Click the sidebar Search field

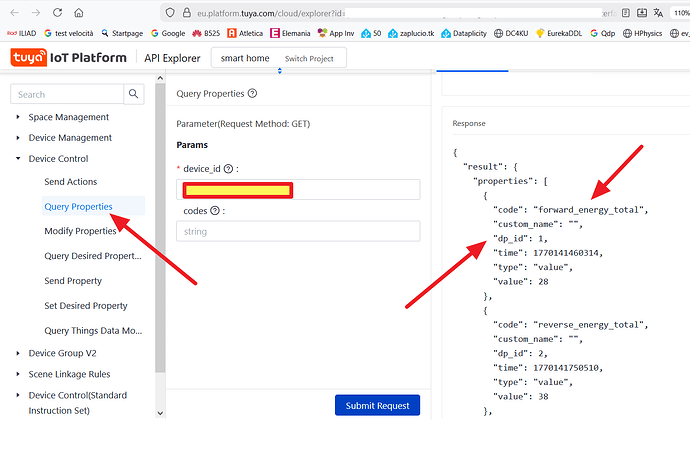pos(67,94)
